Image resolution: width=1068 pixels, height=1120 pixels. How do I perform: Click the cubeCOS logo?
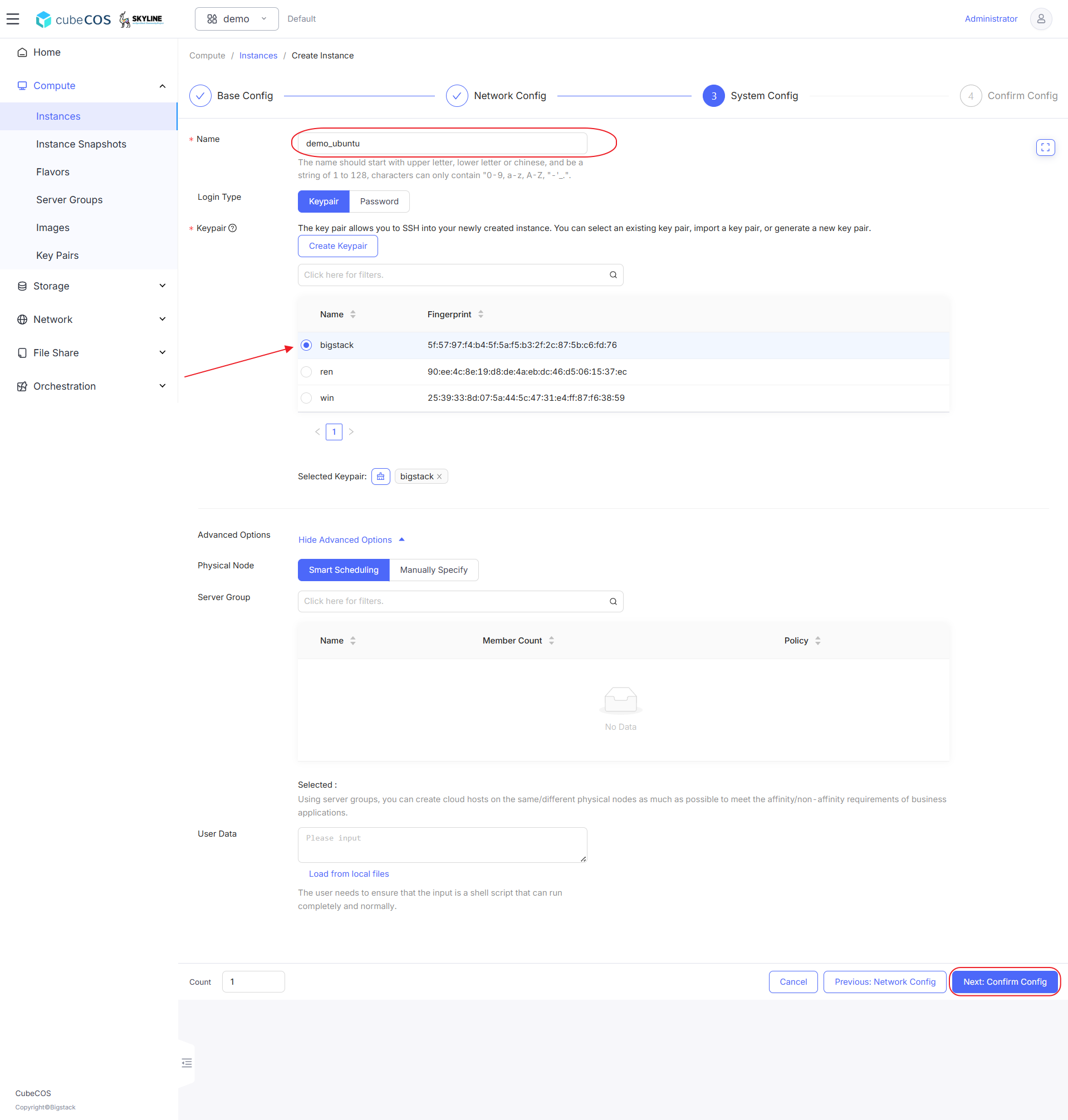tap(73, 19)
